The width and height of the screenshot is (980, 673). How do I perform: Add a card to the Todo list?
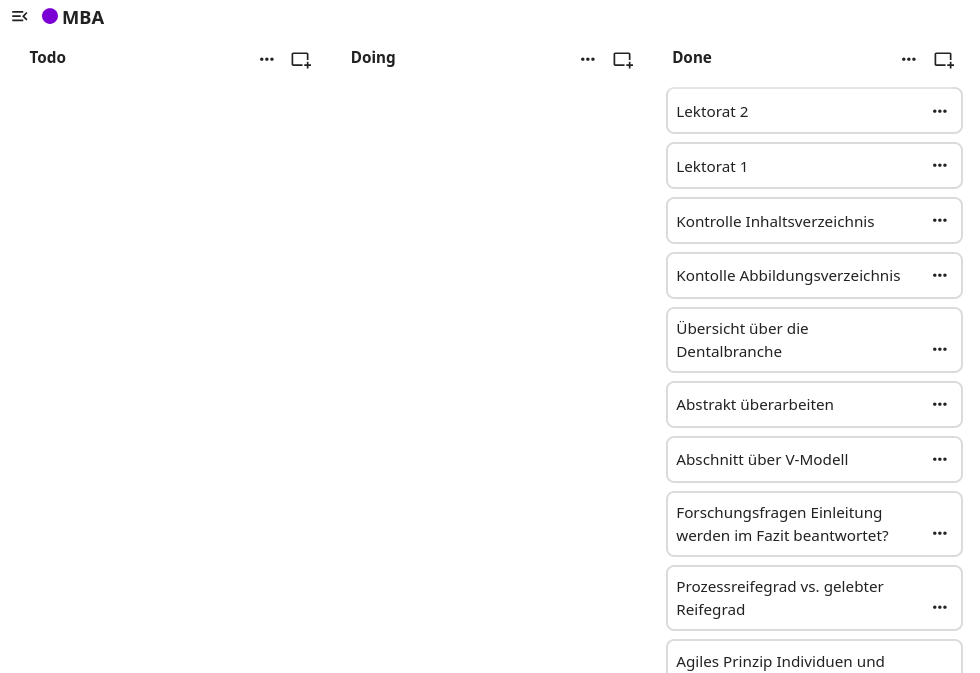(301, 60)
